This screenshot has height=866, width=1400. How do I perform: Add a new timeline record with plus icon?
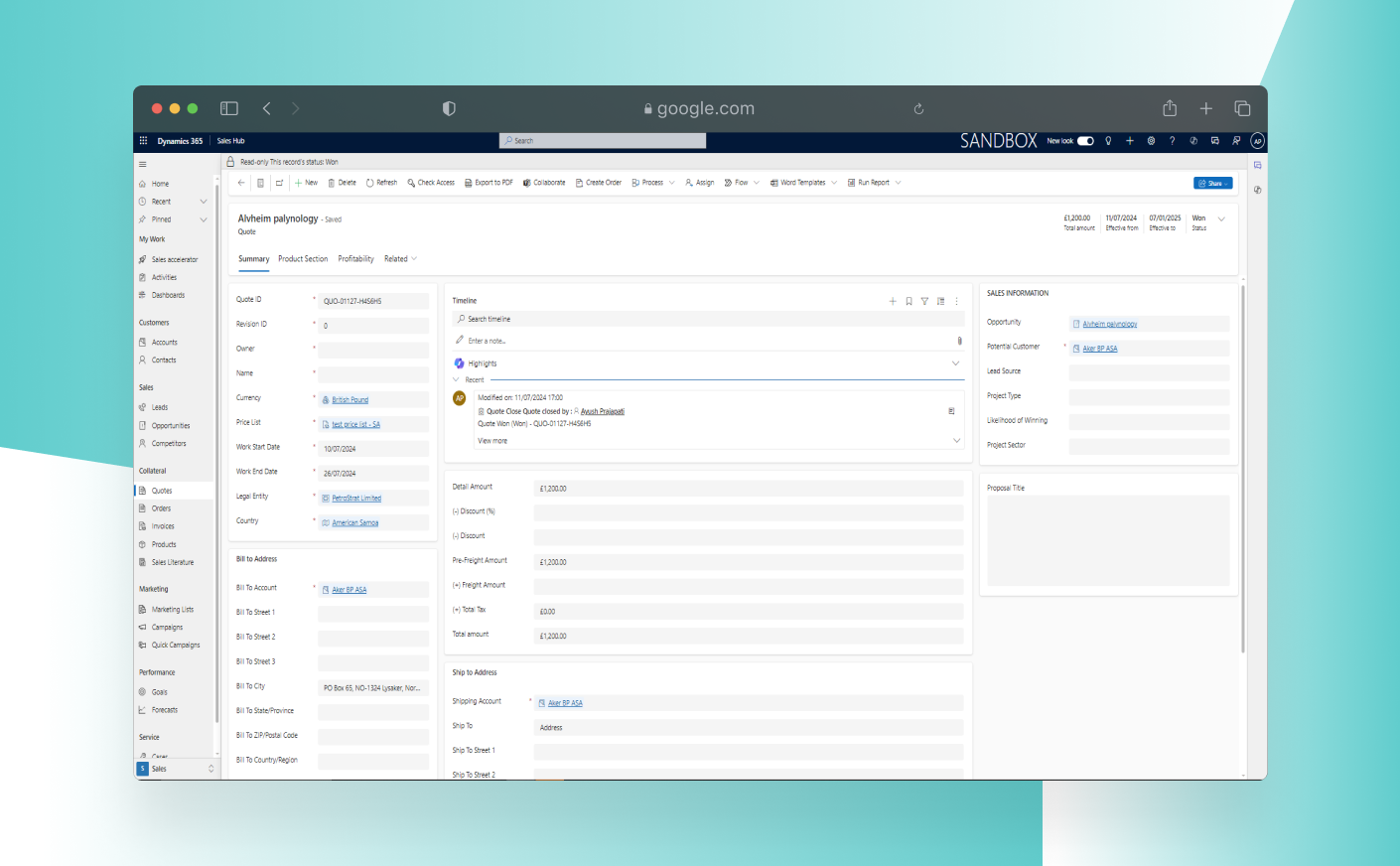[893, 301]
